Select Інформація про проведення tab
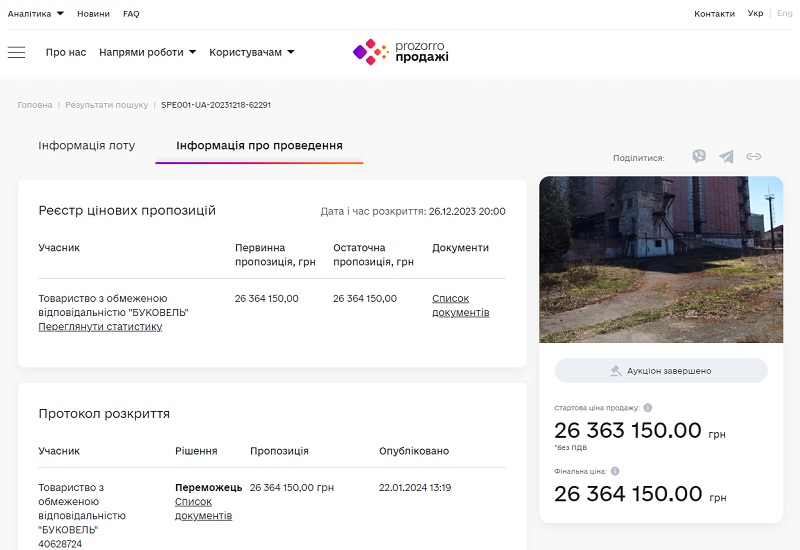 coord(259,145)
